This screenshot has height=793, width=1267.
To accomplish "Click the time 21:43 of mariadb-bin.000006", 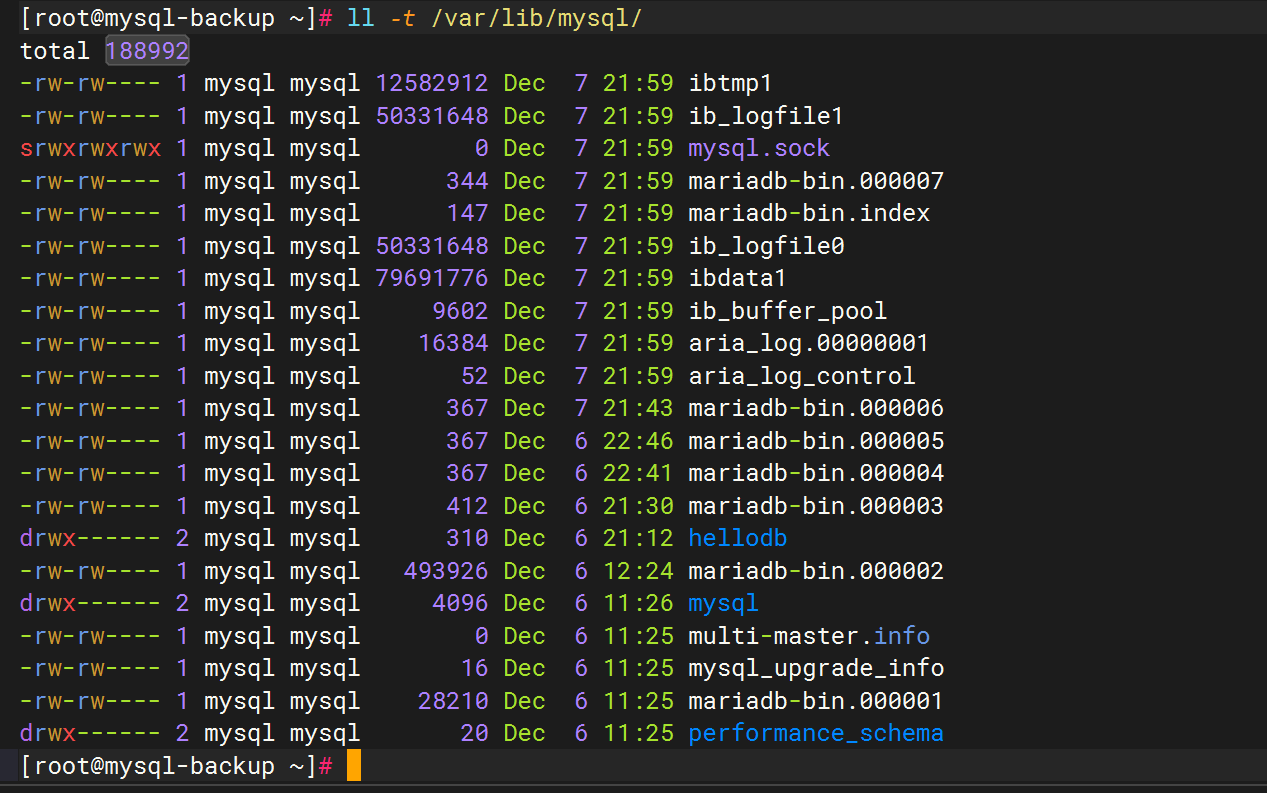I will [638, 409].
